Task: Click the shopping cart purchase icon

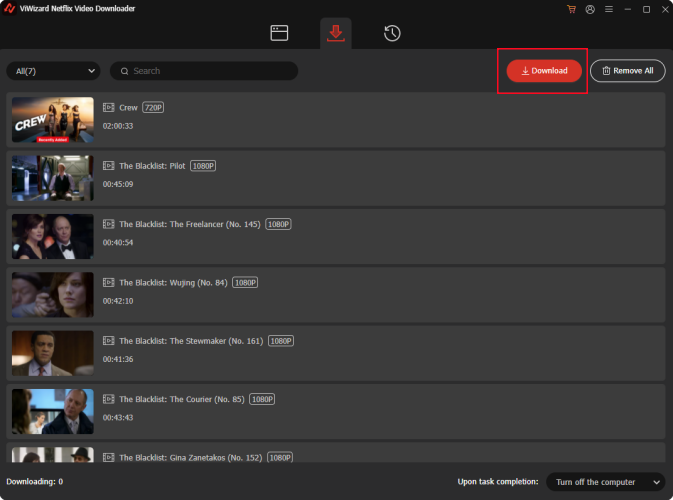Action: point(571,9)
